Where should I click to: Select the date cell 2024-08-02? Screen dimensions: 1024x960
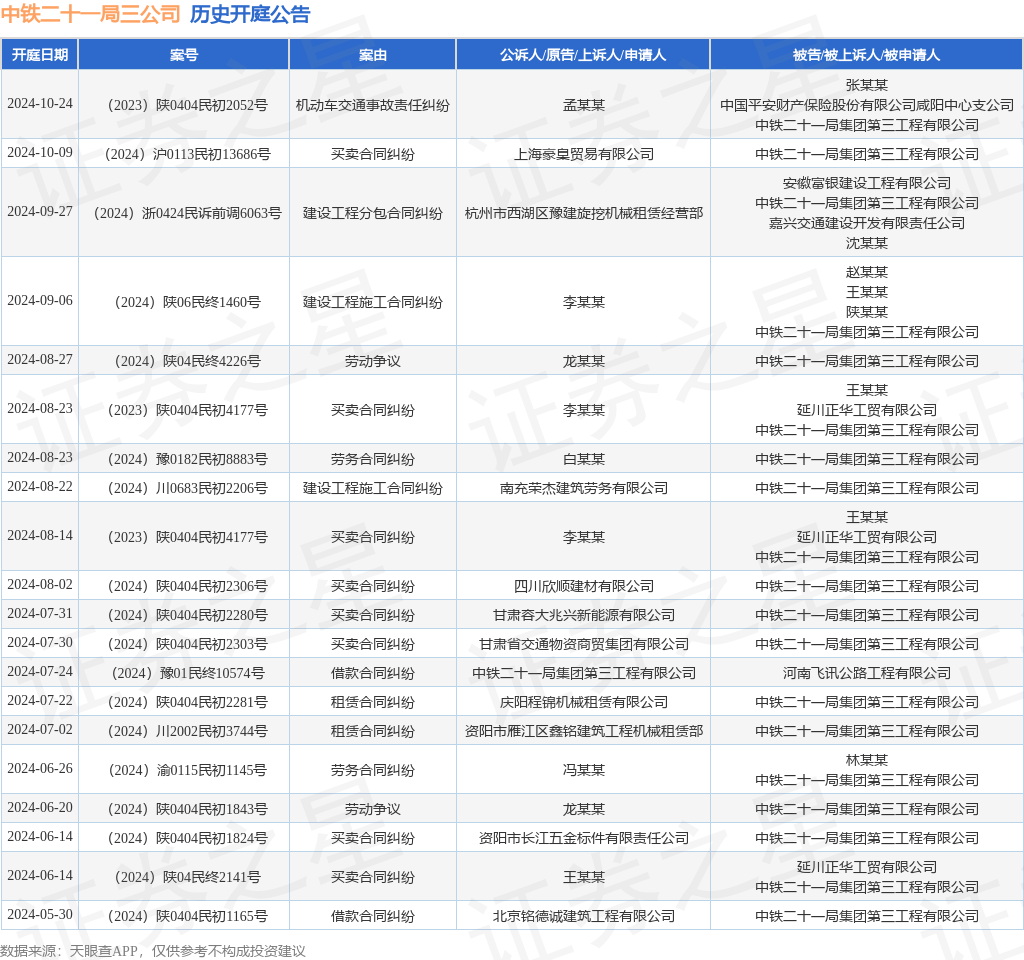[40, 584]
